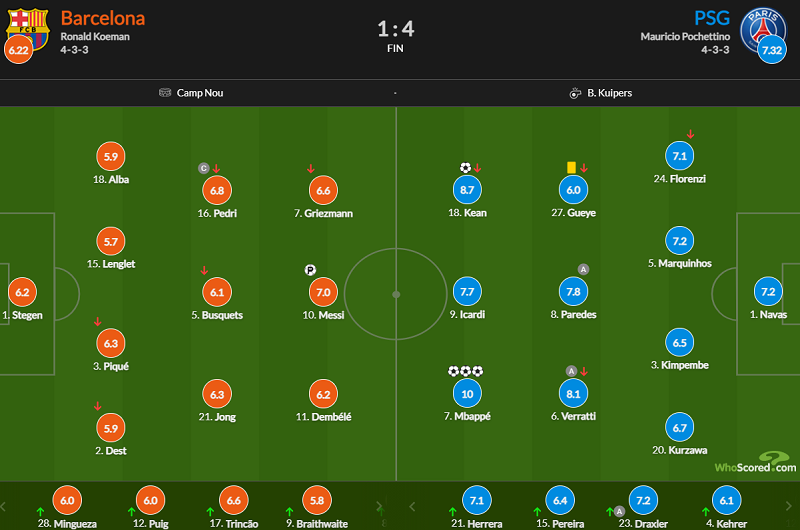800x530 pixels.
Task: Click the assist badge above Paredes
Action: [x=583, y=269]
